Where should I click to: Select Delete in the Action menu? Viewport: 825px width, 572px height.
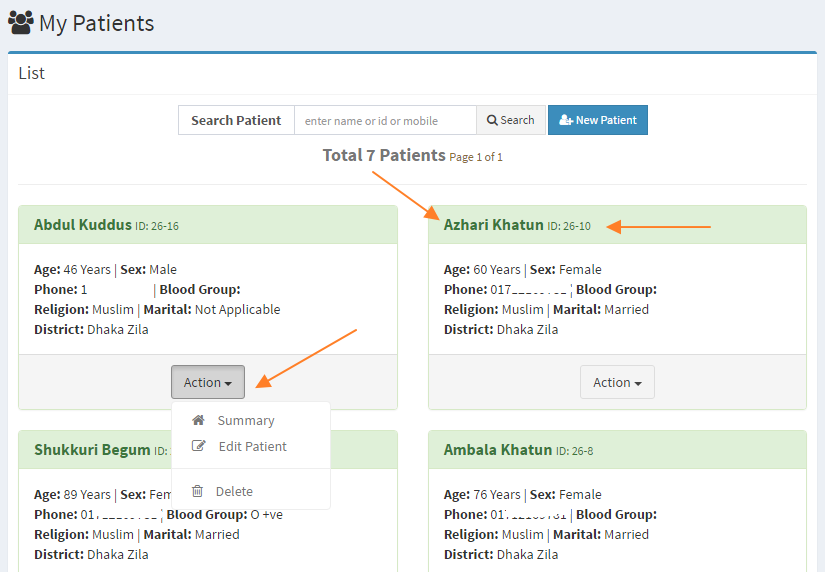234,492
